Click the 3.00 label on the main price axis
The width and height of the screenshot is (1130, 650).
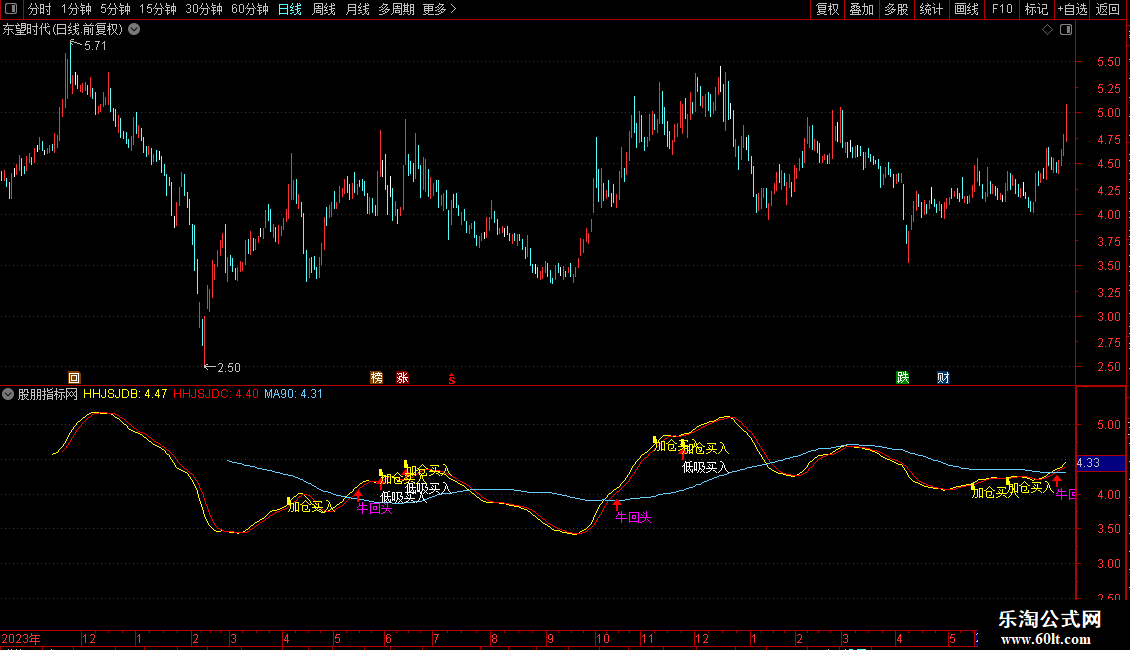[1108, 316]
